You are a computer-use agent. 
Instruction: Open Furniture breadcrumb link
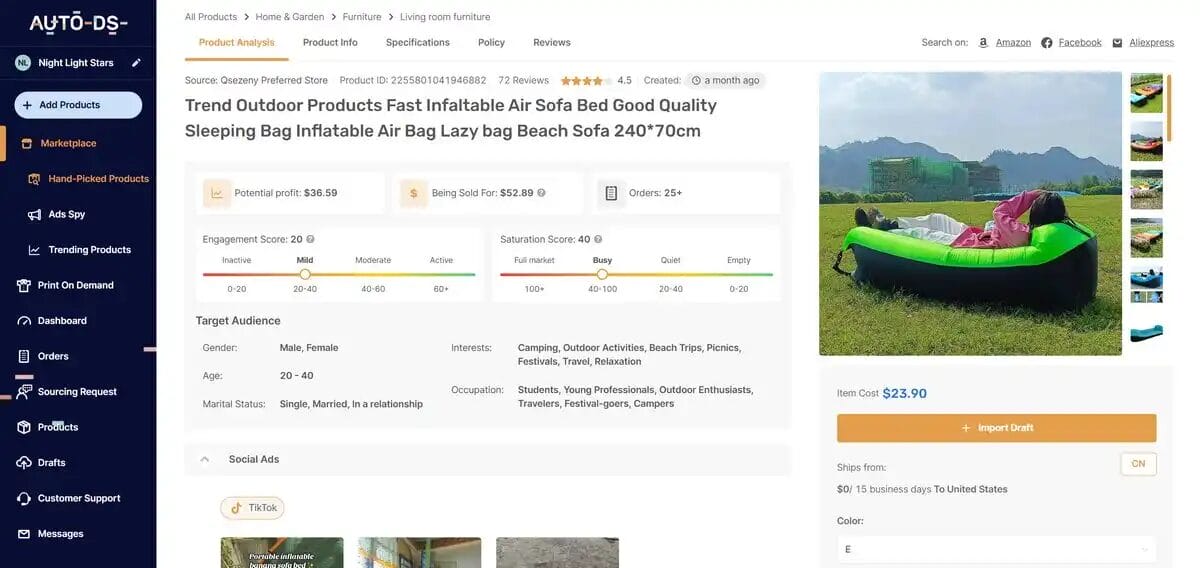[362, 17]
